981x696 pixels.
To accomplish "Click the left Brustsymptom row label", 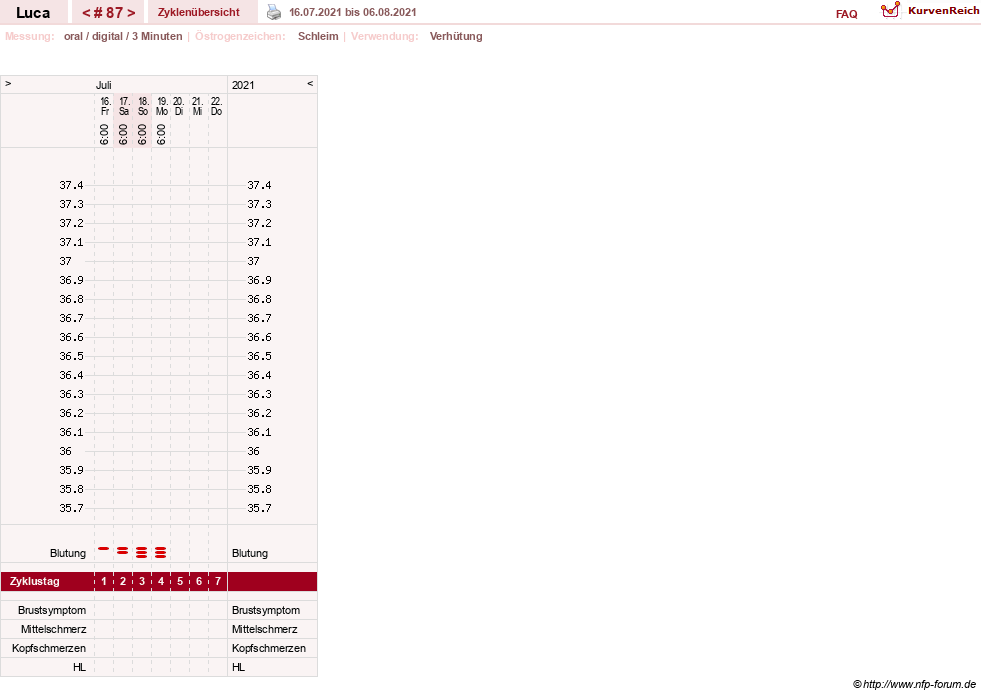I will point(52,610).
